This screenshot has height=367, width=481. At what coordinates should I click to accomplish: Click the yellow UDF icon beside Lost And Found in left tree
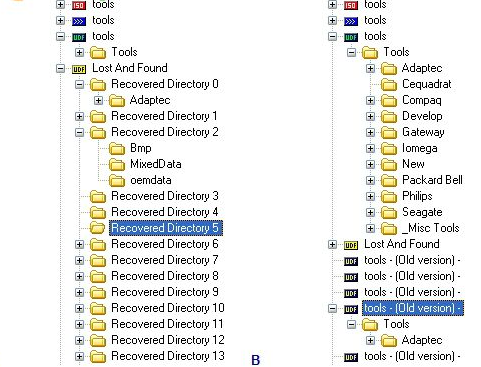79,69
